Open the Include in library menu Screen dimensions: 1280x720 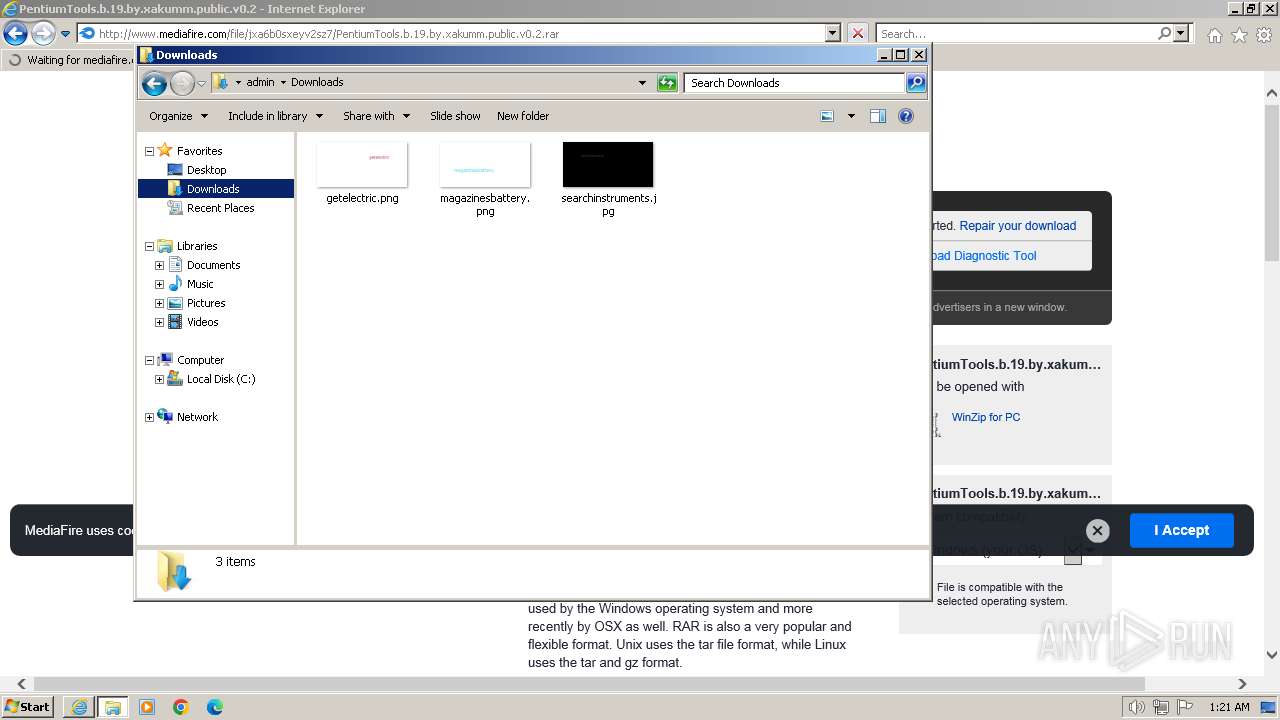[x=275, y=116]
